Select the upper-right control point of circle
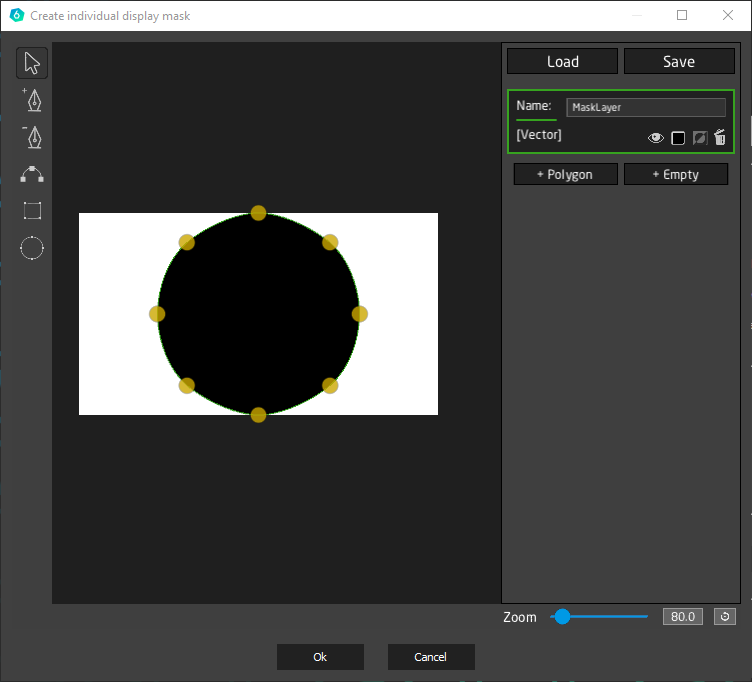The width and height of the screenshot is (752, 682). tap(330, 242)
